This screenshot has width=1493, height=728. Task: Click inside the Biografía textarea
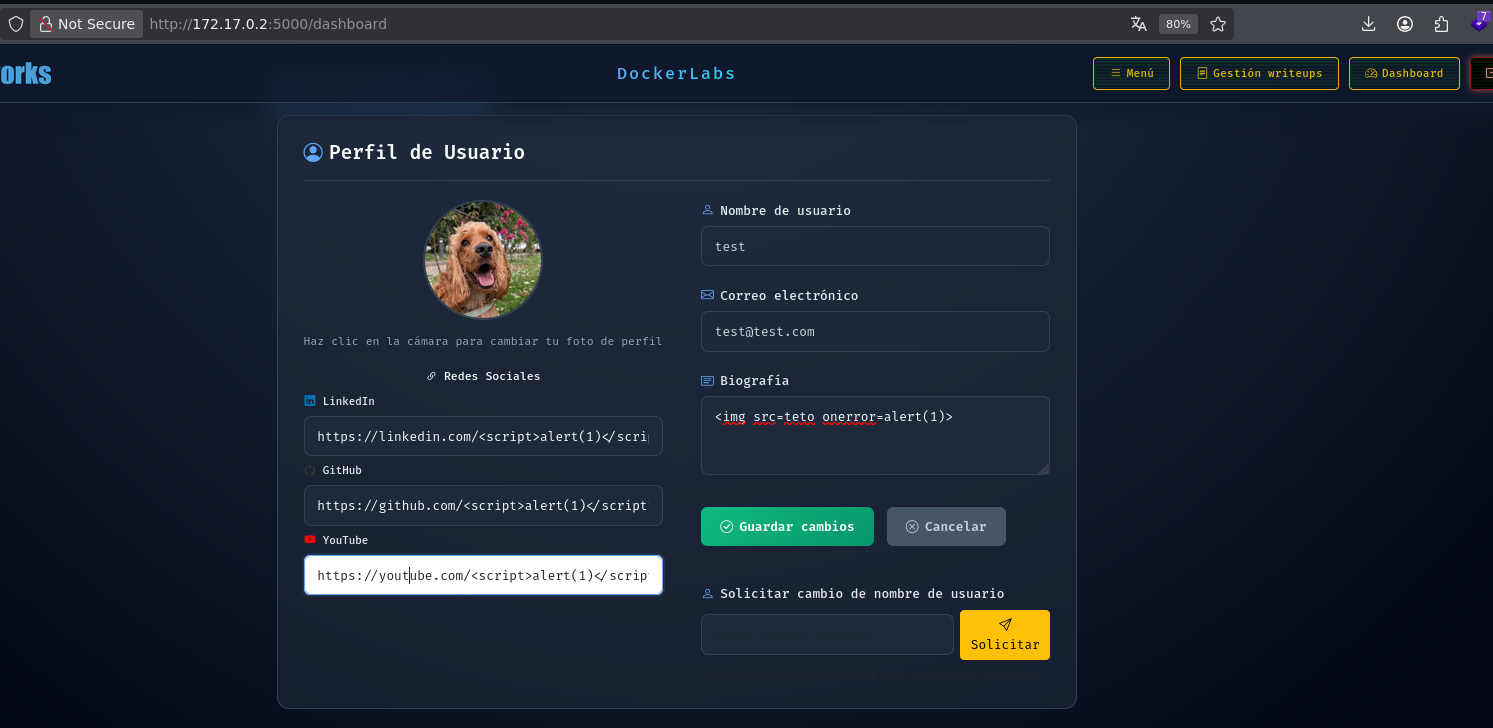[x=875, y=435]
